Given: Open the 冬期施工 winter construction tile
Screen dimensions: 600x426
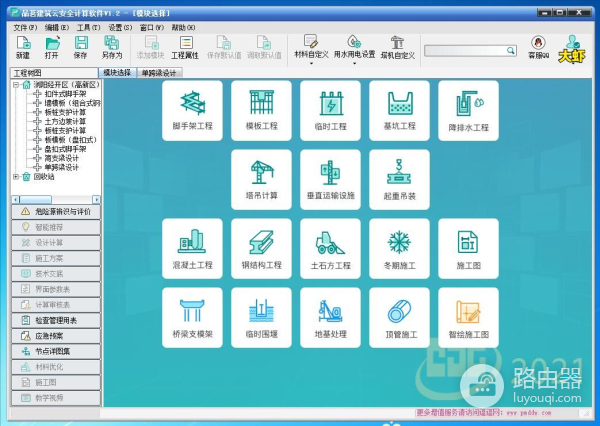Looking at the screenshot, I should pos(399,249).
